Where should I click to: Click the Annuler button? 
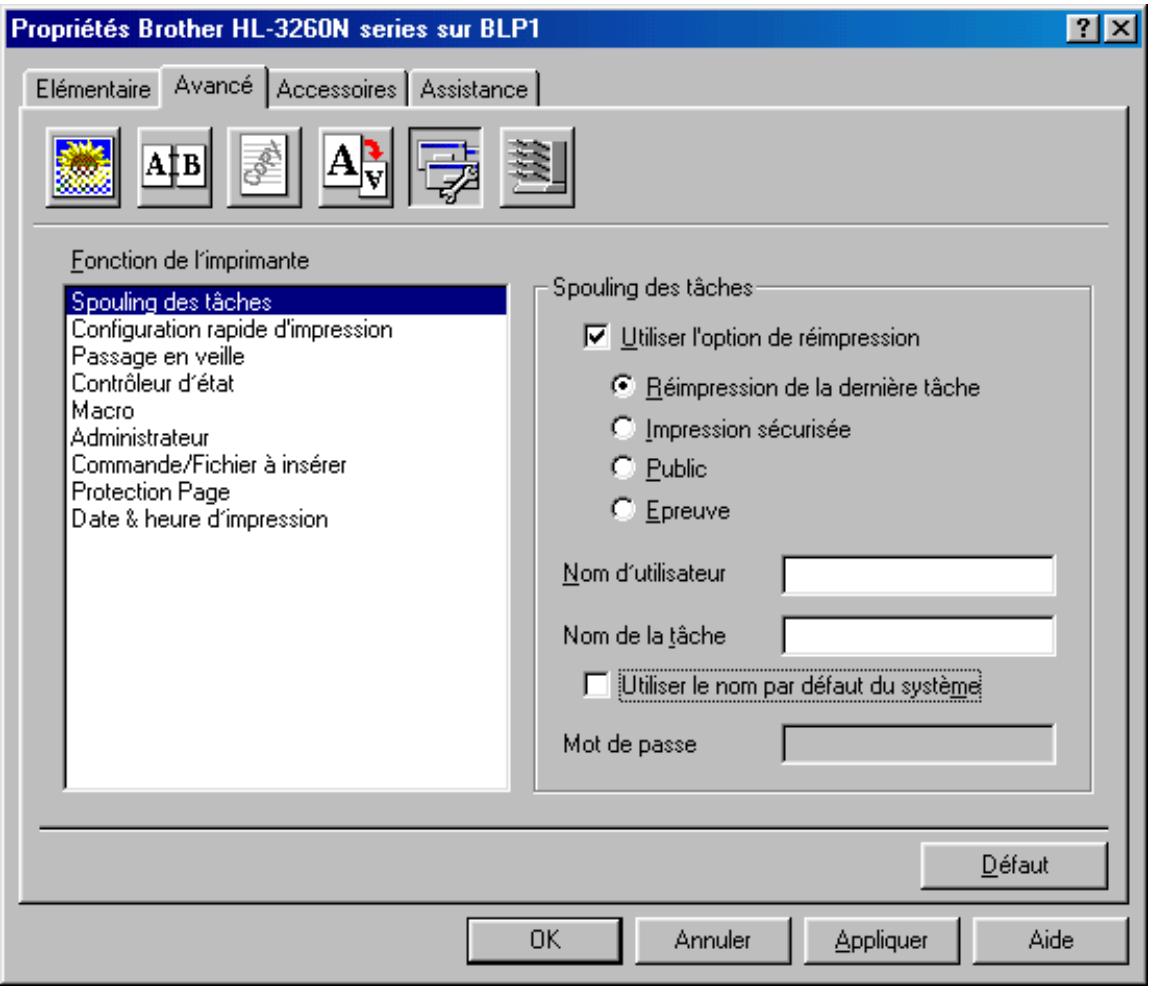[712, 940]
